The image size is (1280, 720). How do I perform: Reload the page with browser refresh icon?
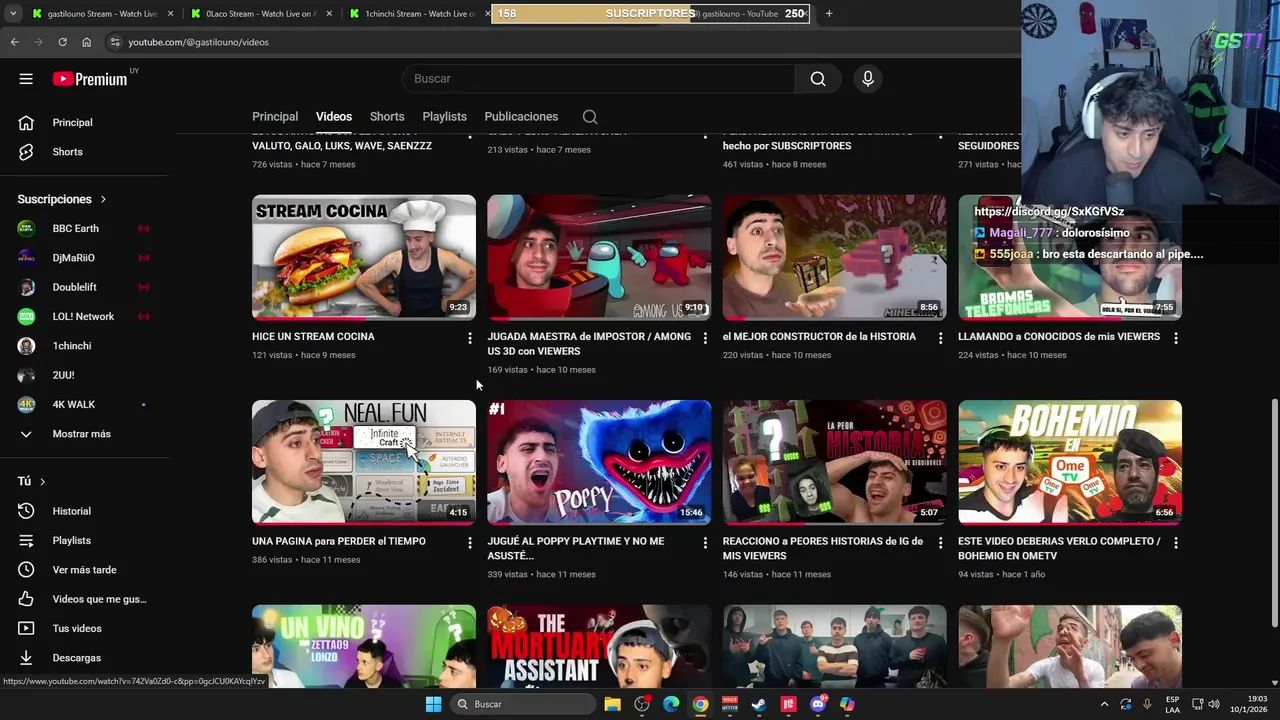tap(62, 42)
